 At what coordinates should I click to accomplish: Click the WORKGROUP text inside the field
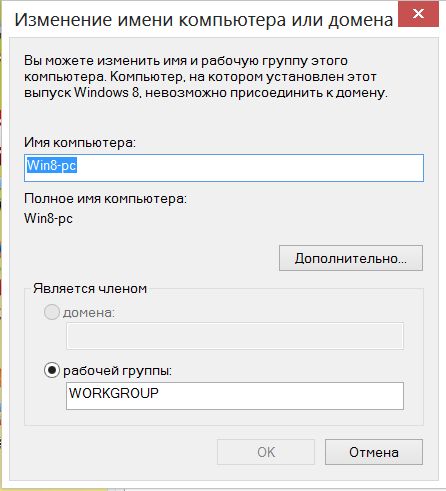click(114, 393)
